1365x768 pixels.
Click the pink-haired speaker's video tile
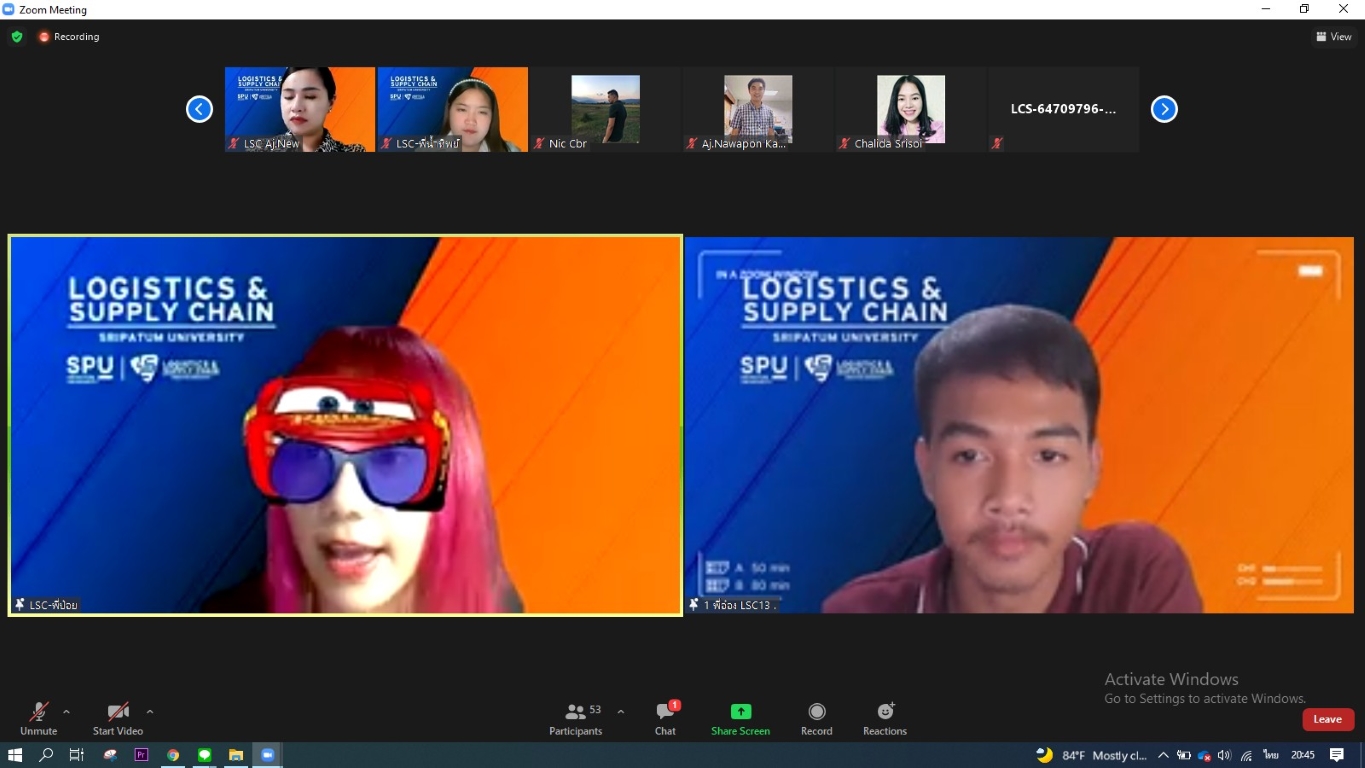(345, 425)
